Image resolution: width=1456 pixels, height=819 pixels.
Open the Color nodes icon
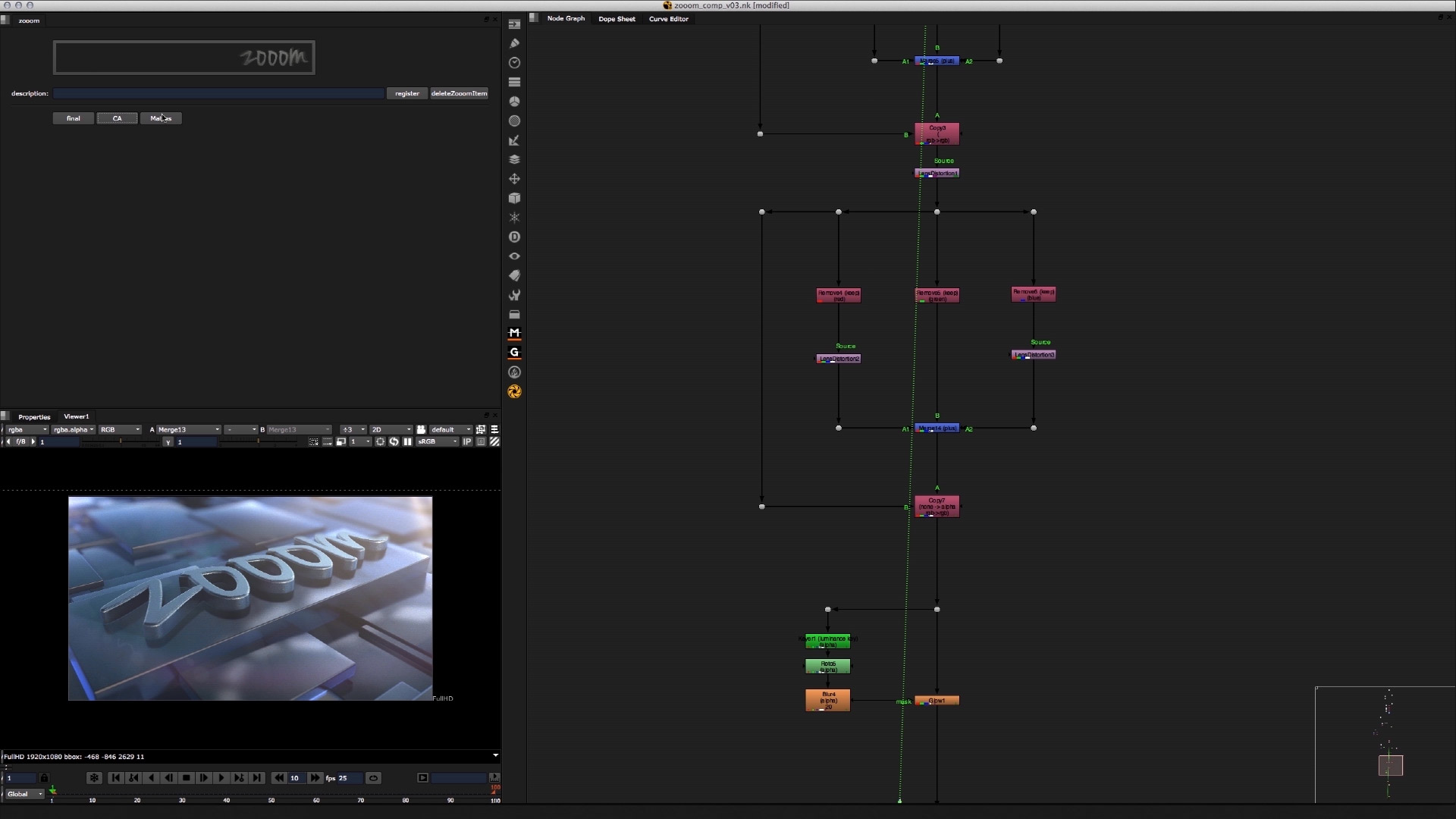[x=514, y=102]
